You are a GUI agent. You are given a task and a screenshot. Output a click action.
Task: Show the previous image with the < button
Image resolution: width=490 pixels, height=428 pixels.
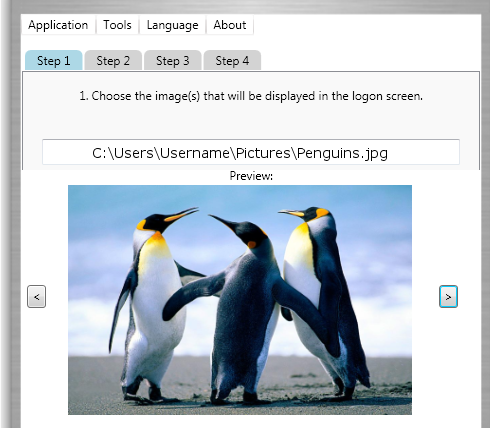click(36, 296)
